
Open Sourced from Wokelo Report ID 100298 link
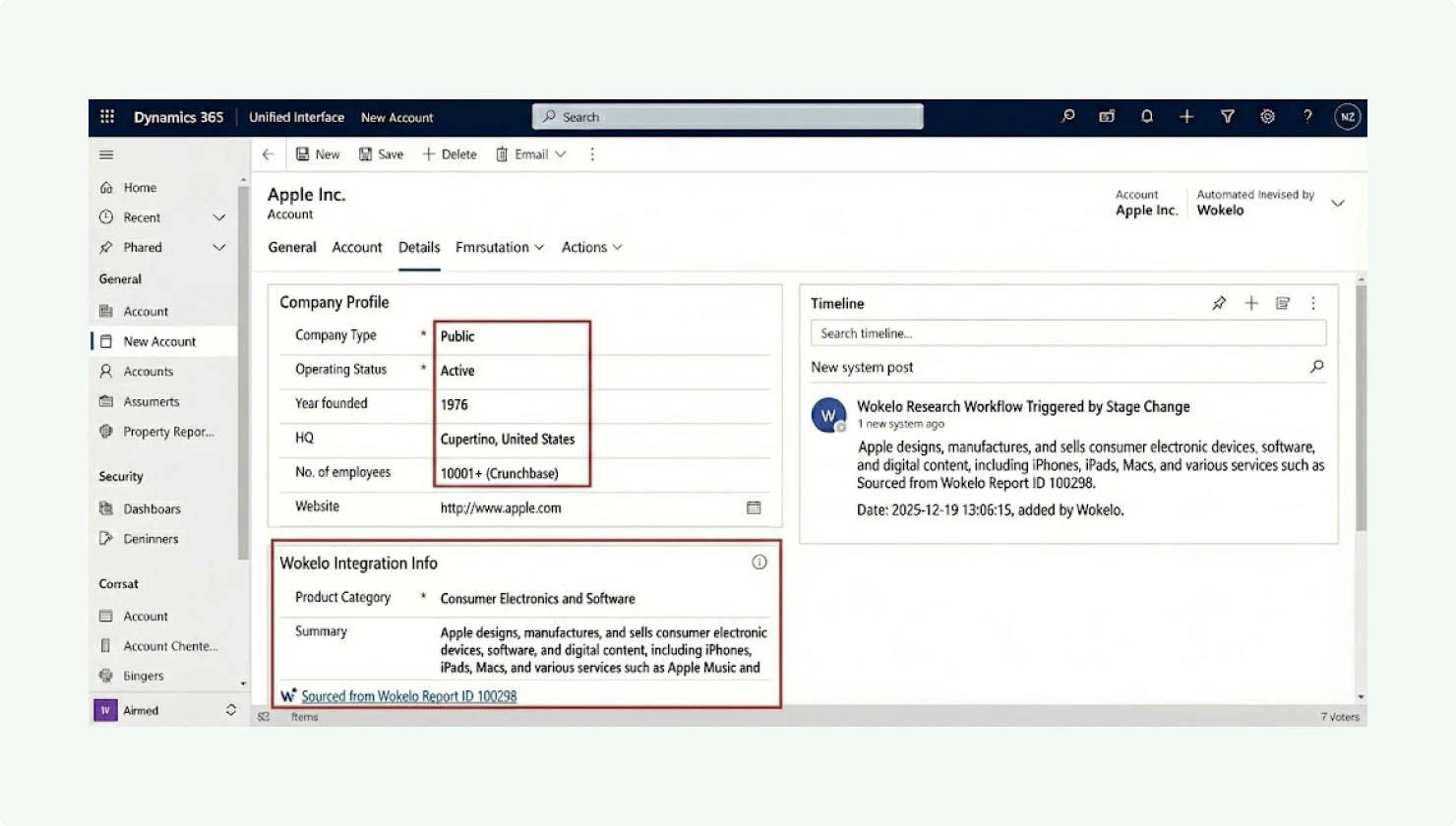click(408, 696)
